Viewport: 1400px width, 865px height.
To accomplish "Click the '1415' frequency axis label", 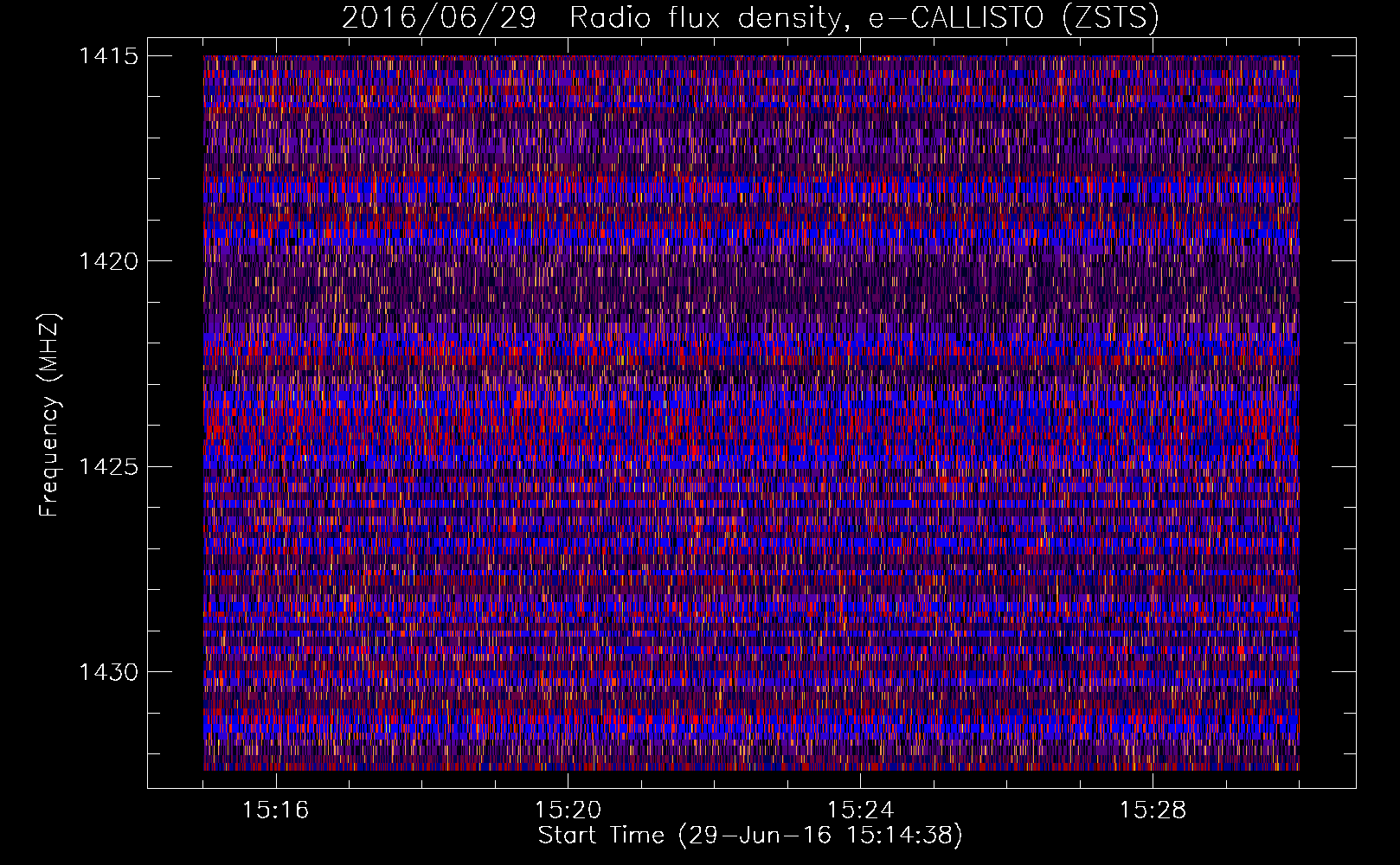I will click(x=108, y=56).
